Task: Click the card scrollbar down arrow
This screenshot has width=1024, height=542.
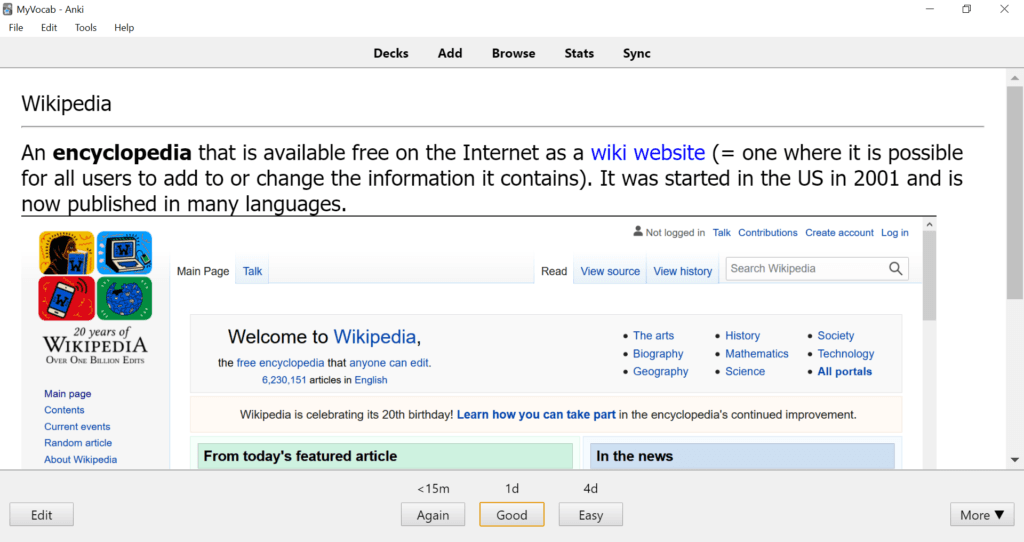Action: [x=1014, y=460]
